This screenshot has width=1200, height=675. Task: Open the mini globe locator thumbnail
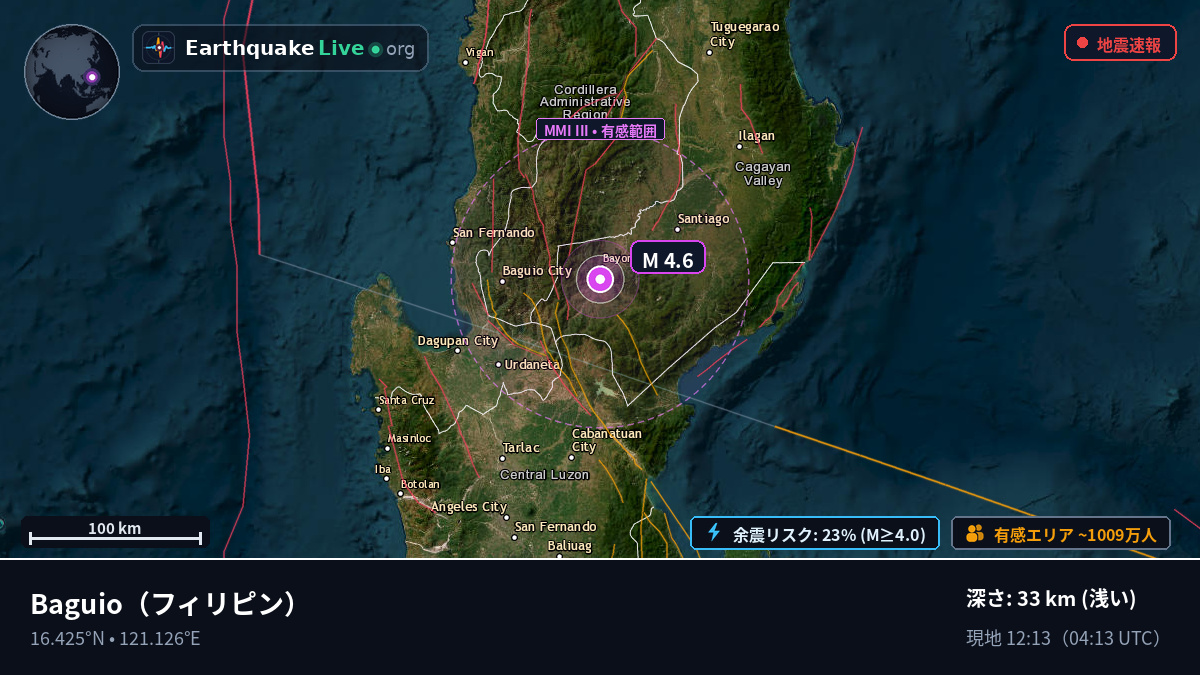[72, 72]
